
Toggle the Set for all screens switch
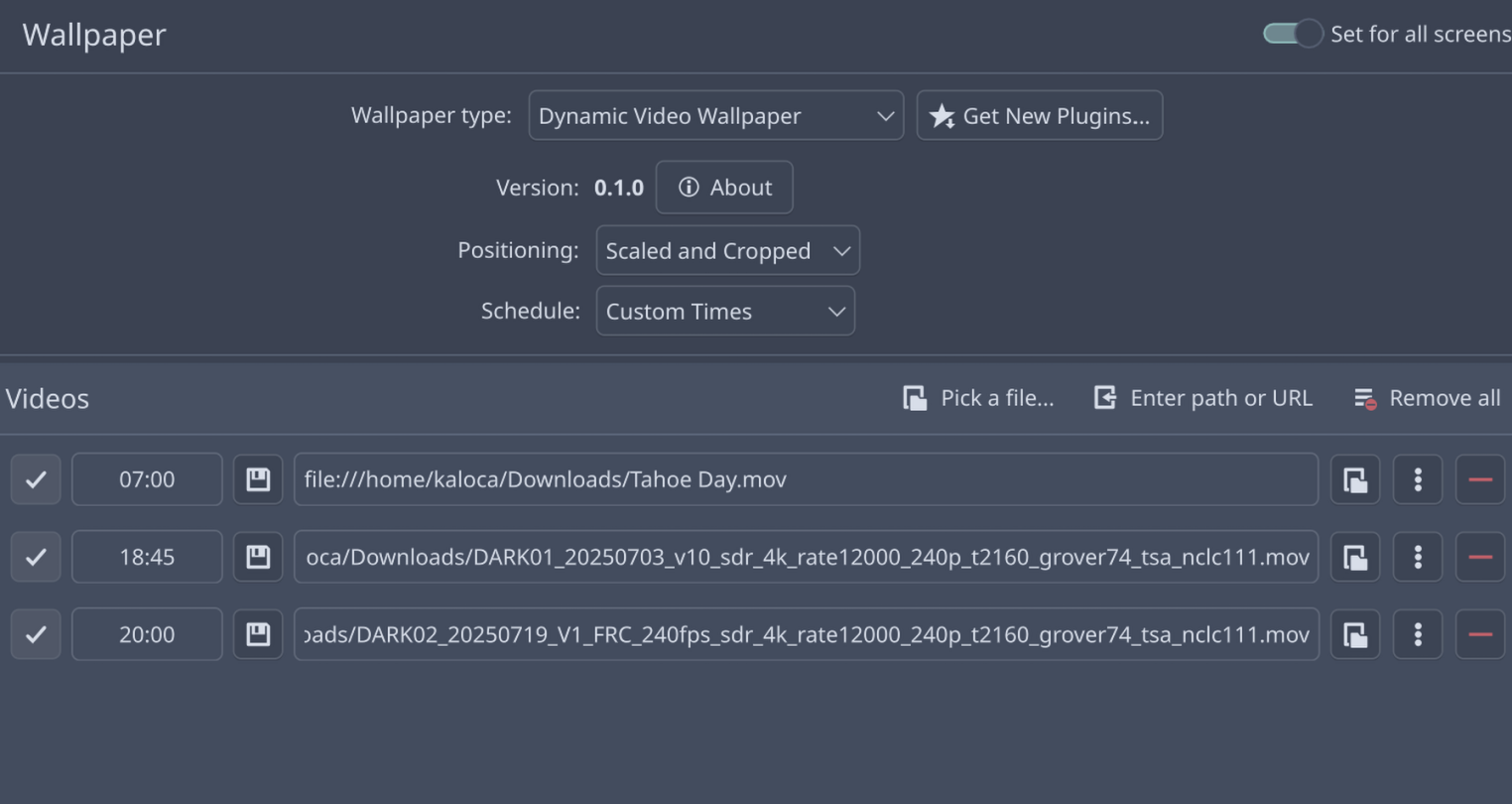coord(1293,34)
